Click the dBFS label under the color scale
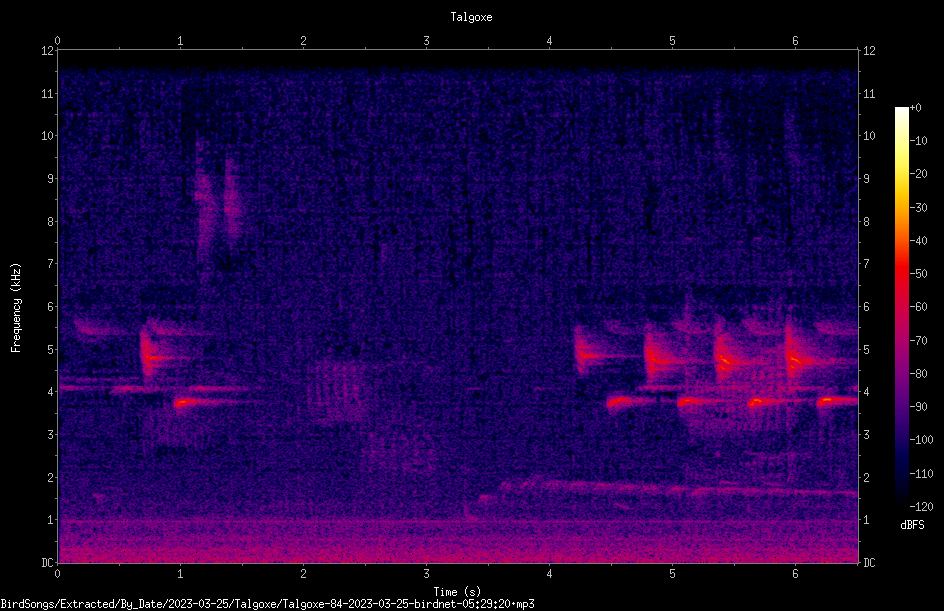 [x=912, y=525]
